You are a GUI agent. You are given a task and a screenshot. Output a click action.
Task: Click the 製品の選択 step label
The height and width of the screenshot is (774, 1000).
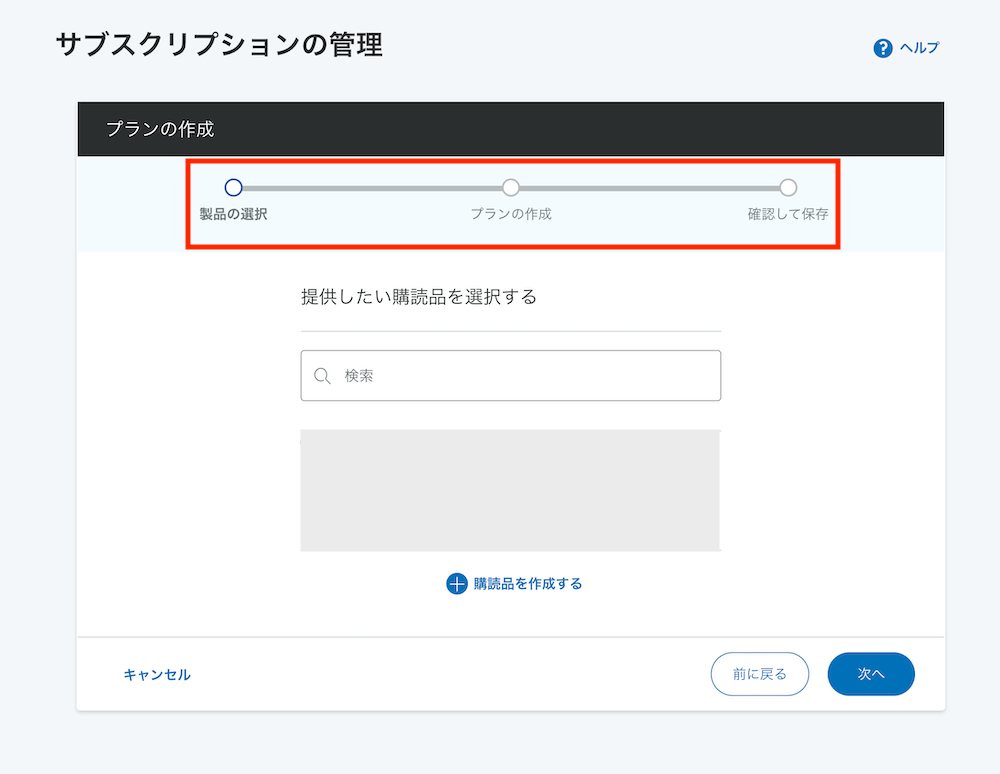click(233, 214)
